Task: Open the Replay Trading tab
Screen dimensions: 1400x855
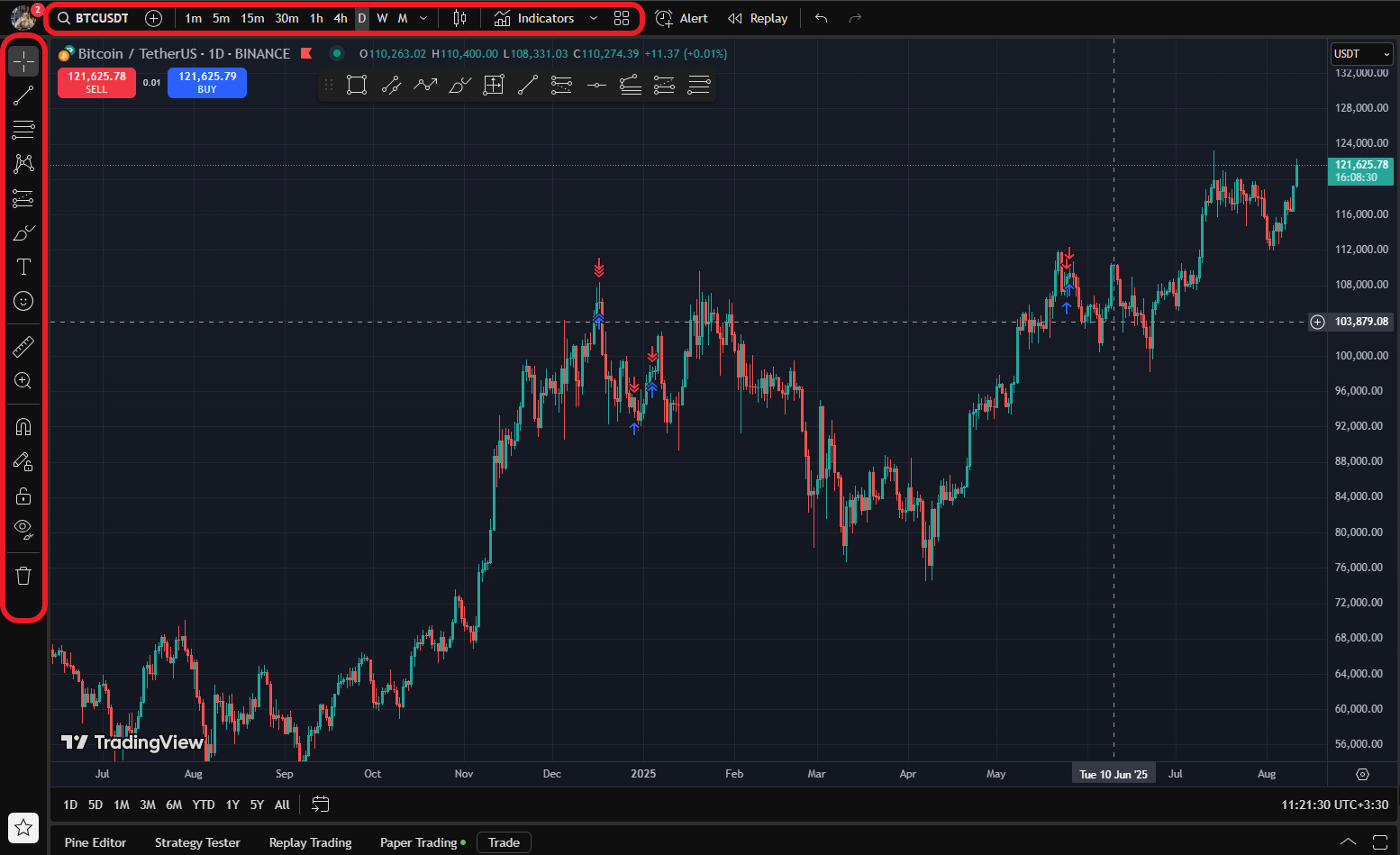Action: pos(310,842)
